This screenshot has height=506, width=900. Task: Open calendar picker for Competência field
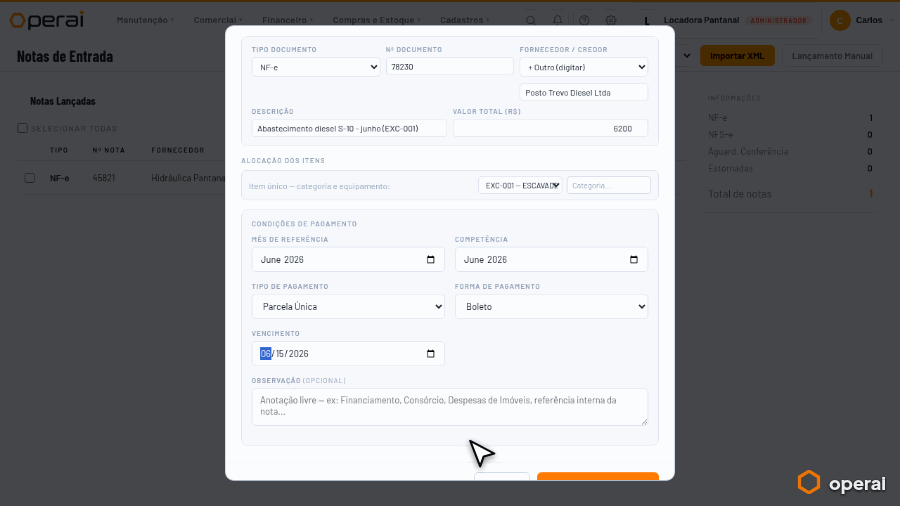(634, 260)
